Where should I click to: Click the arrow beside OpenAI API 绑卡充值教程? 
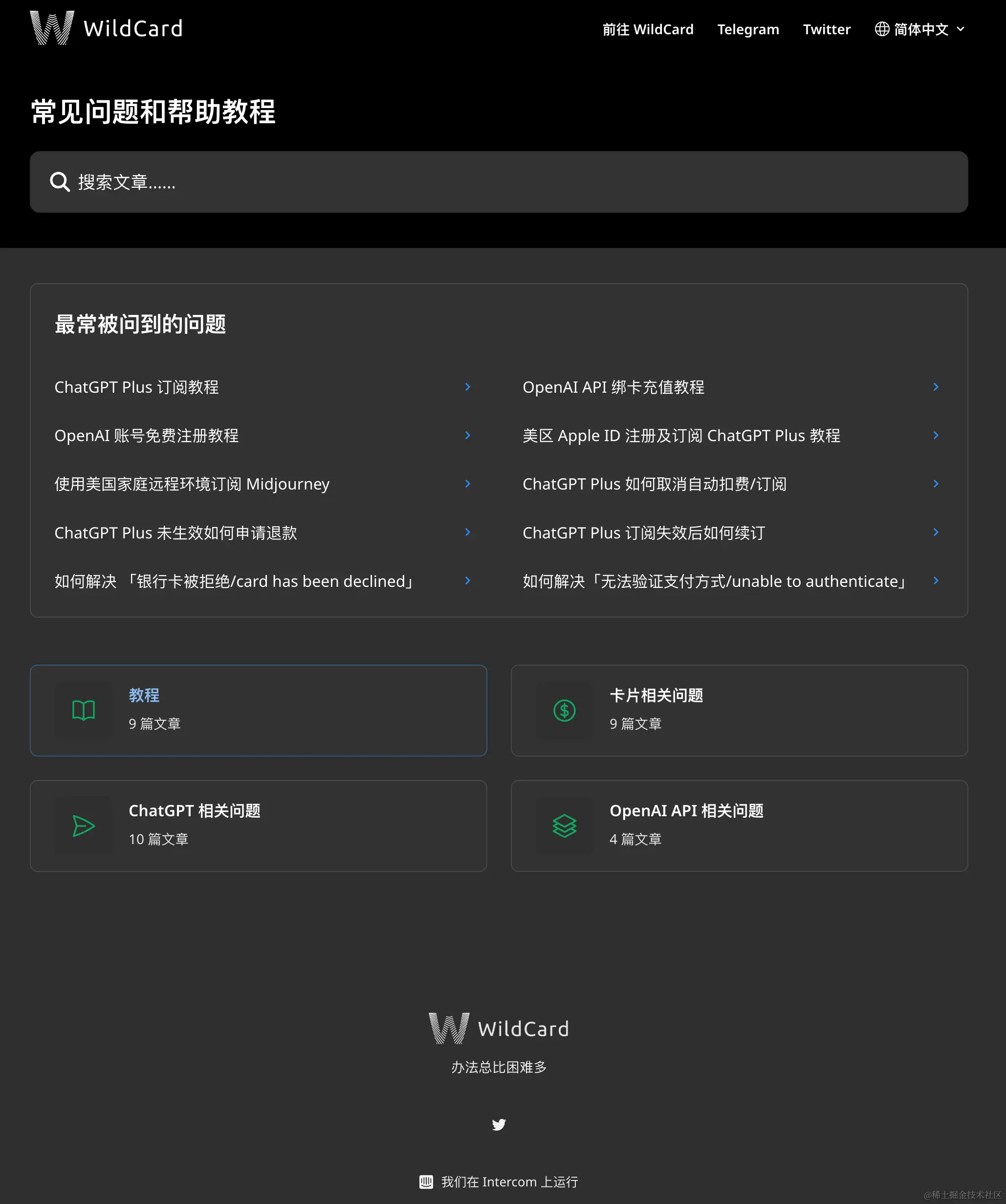[936, 387]
